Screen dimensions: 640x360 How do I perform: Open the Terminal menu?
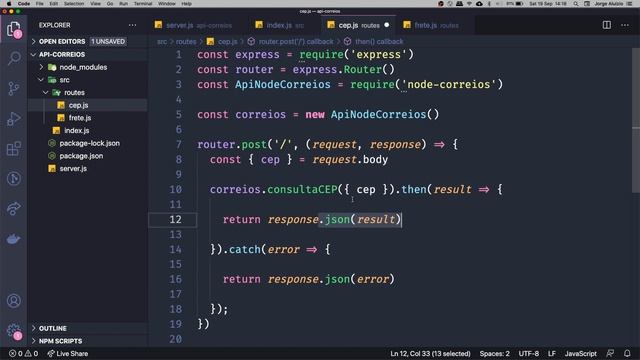pyautogui.click(x=143, y=4)
